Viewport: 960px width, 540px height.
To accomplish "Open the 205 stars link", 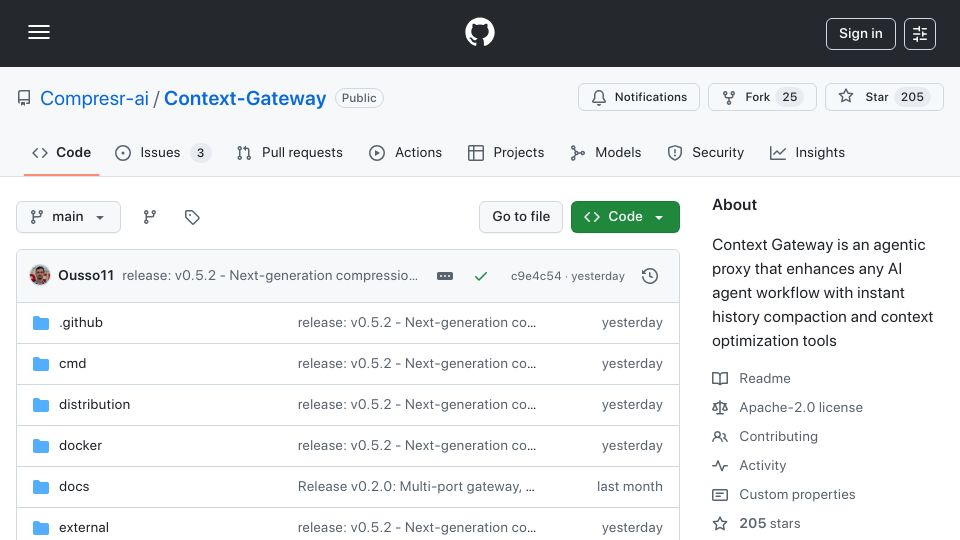I will coord(770,523).
